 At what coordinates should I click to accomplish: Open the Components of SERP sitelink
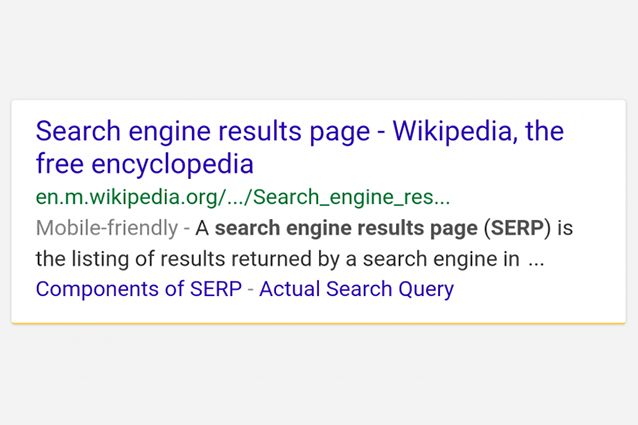coord(140,289)
